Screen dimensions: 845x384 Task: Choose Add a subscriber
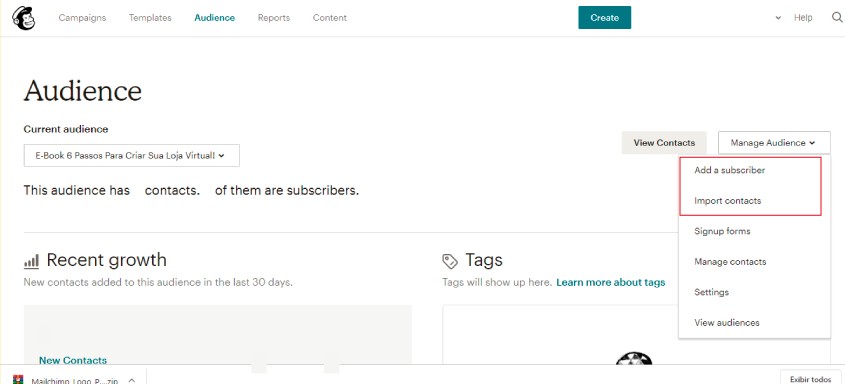click(730, 170)
